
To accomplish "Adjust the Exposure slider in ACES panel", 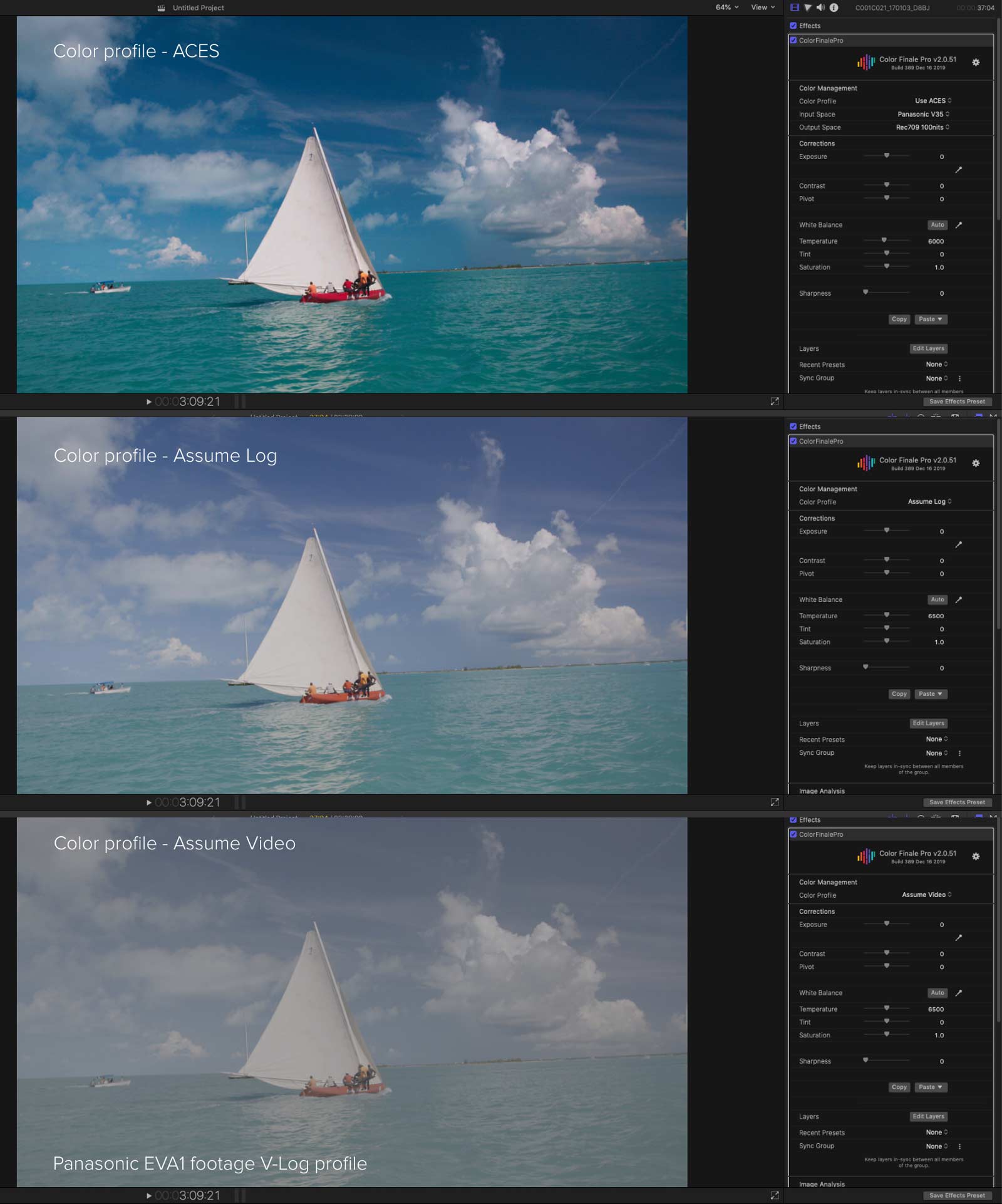I will coord(887,155).
